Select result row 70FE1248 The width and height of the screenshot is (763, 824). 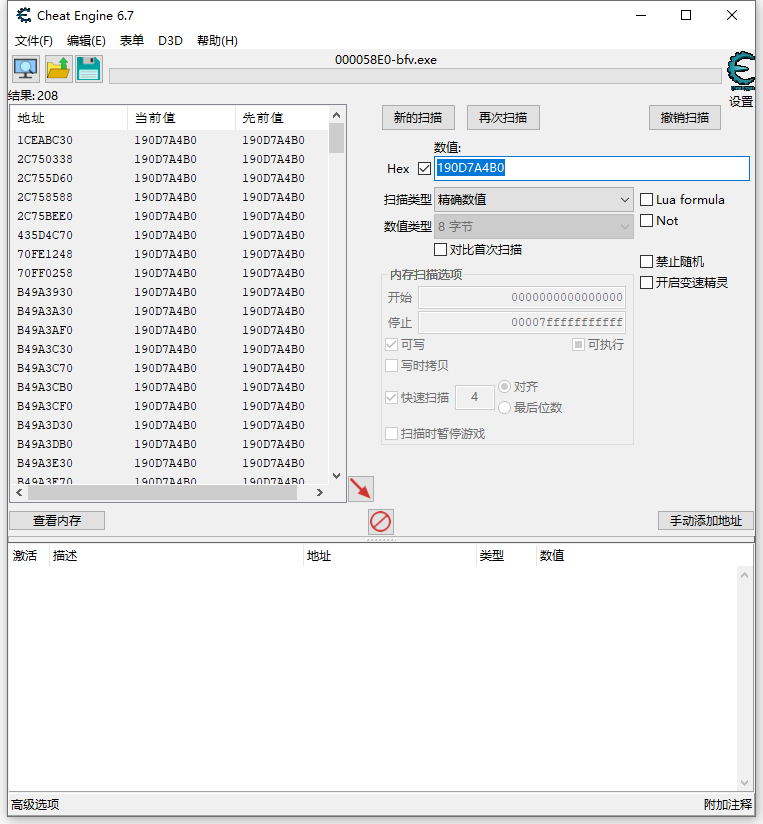[x=170, y=254]
